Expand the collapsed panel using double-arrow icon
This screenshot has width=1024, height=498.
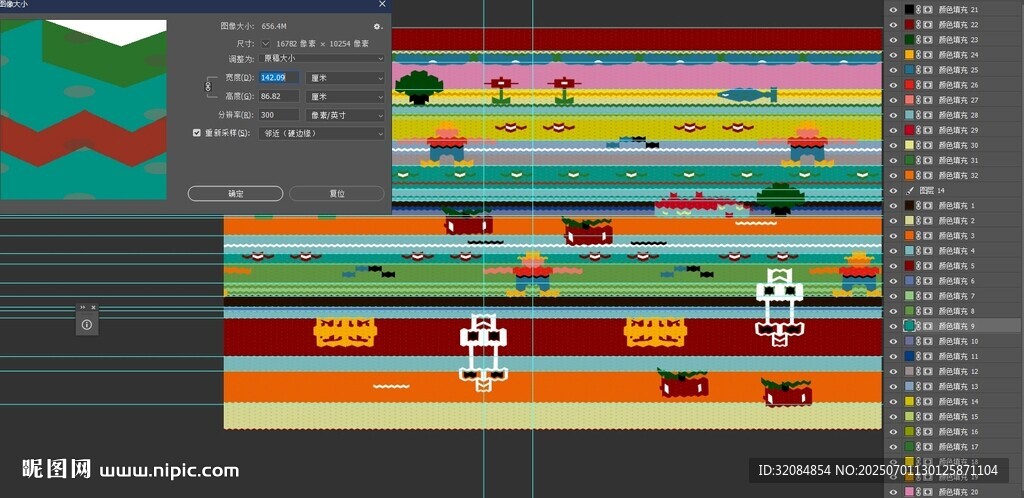click(83, 307)
